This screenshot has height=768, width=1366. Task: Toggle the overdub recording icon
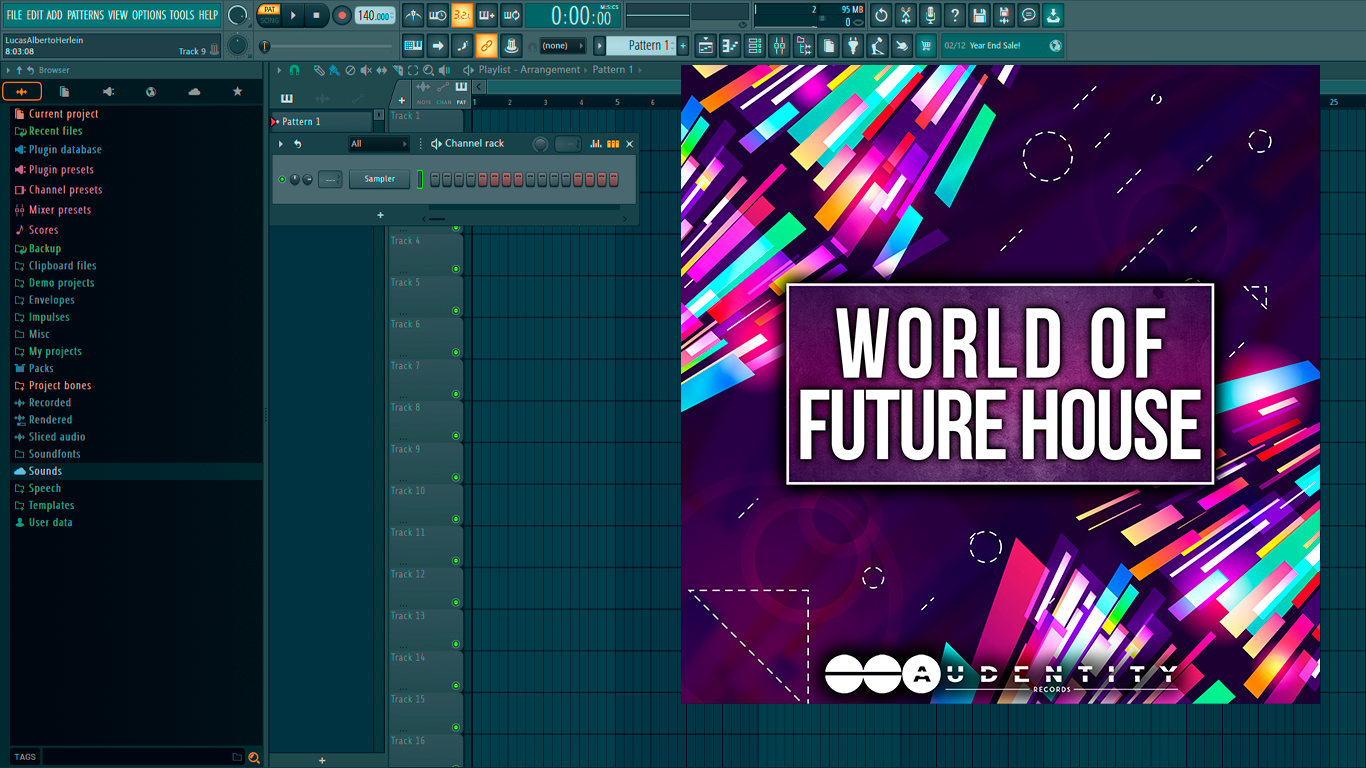[x=487, y=15]
